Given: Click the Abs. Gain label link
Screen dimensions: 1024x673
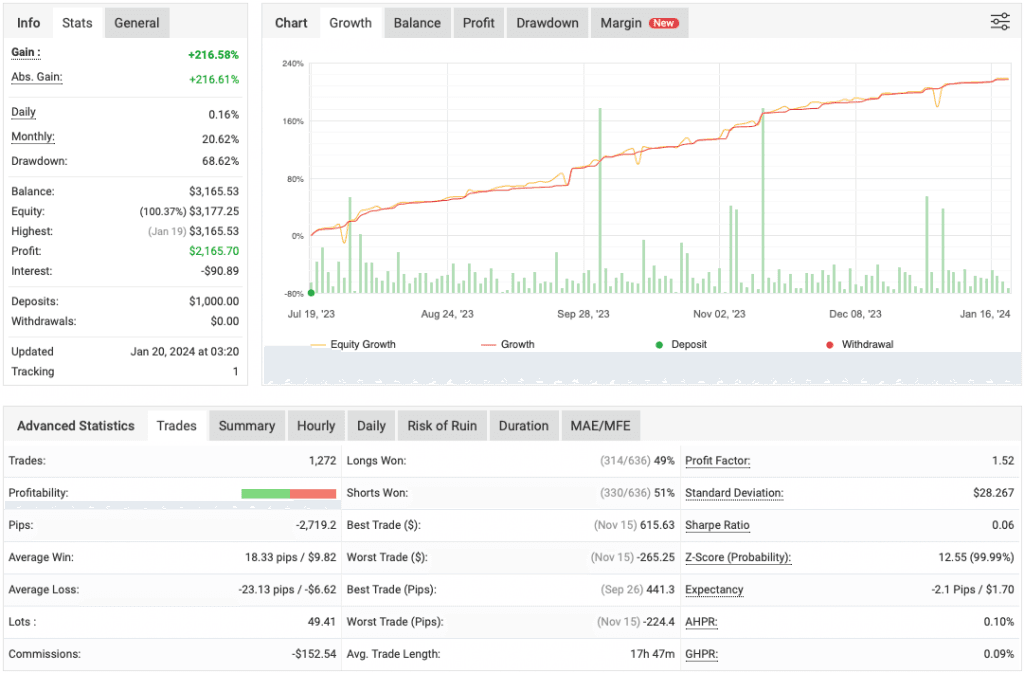Looking at the screenshot, I should [34, 78].
